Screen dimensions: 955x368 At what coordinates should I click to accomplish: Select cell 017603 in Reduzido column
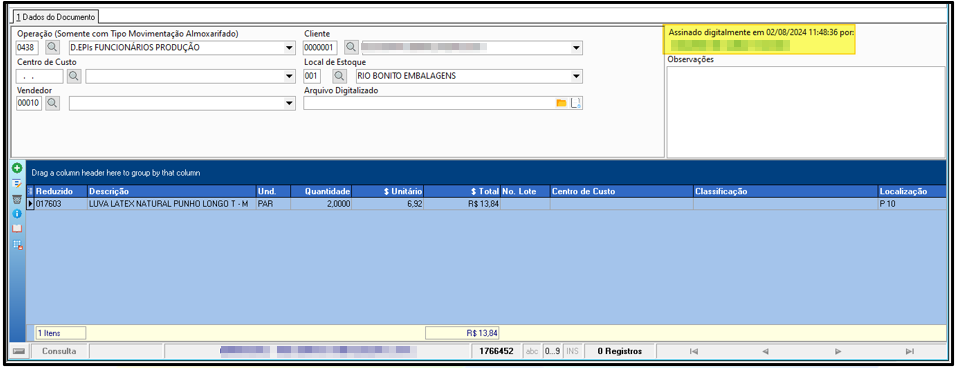pyautogui.click(x=61, y=204)
